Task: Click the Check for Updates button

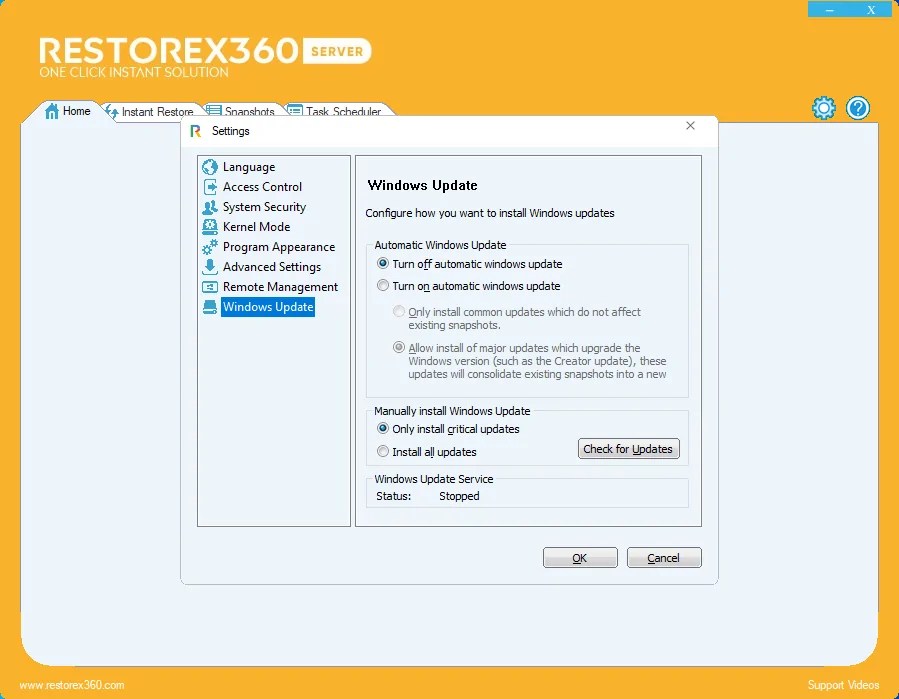Action: coord(628,449)
